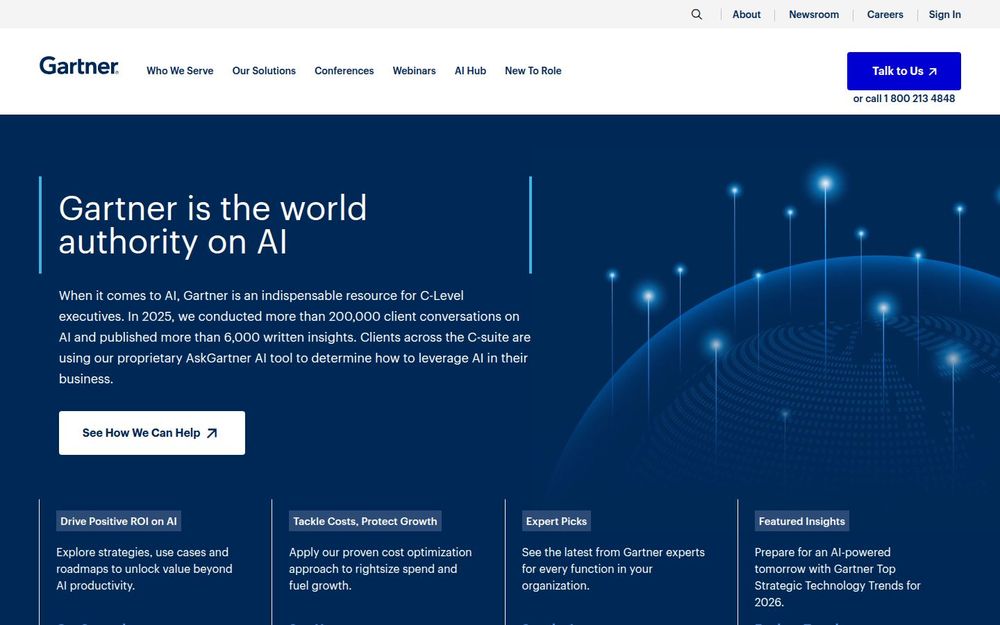Click the hero paragraph starting "When it comes to AI"
Image resolution: width=1000 pixels, height=625 pixels.
(x=295, y=337)
